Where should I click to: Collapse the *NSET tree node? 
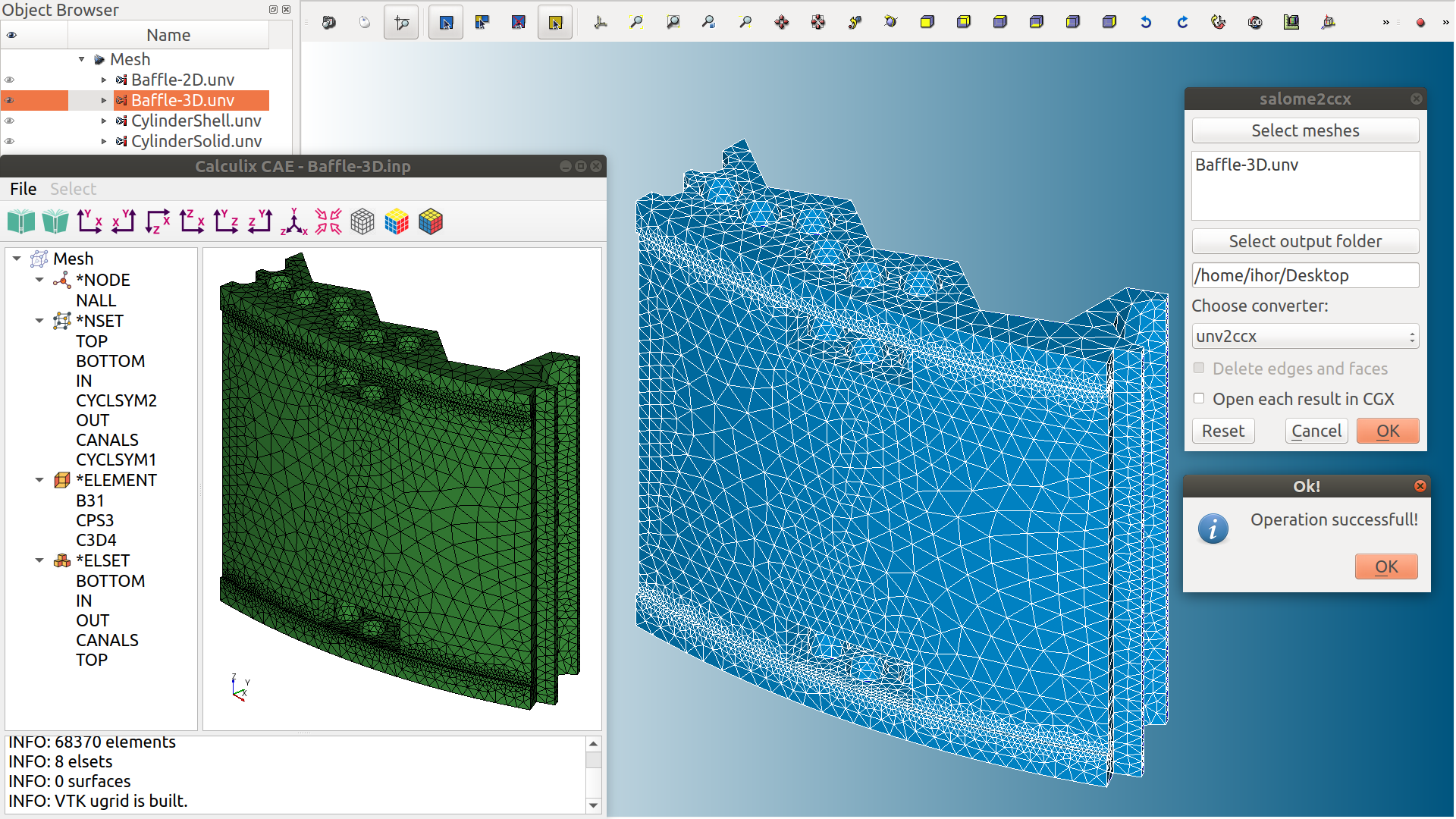pyautogui.click(x=39, y=321)
